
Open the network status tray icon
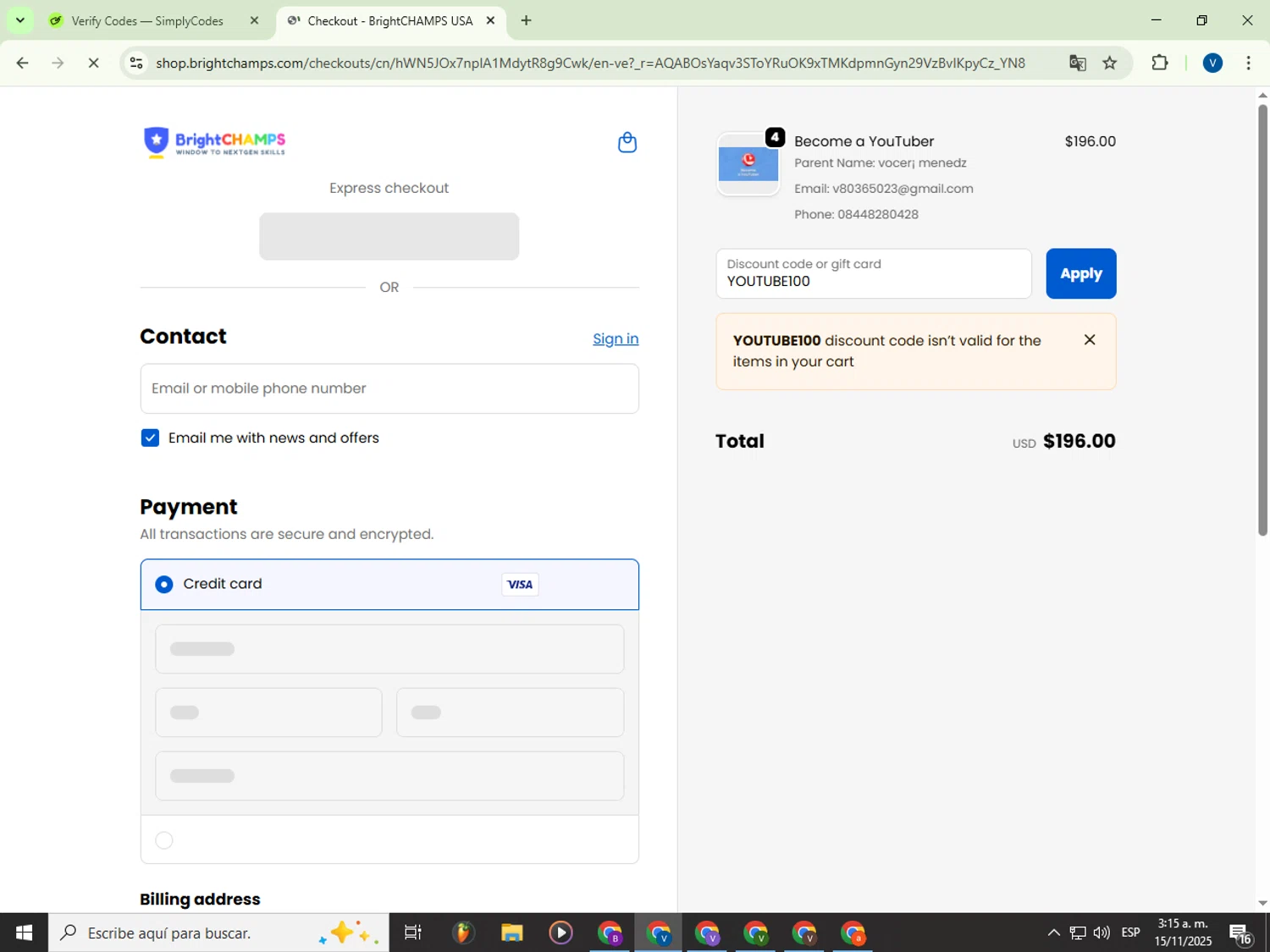(1078, 933)
